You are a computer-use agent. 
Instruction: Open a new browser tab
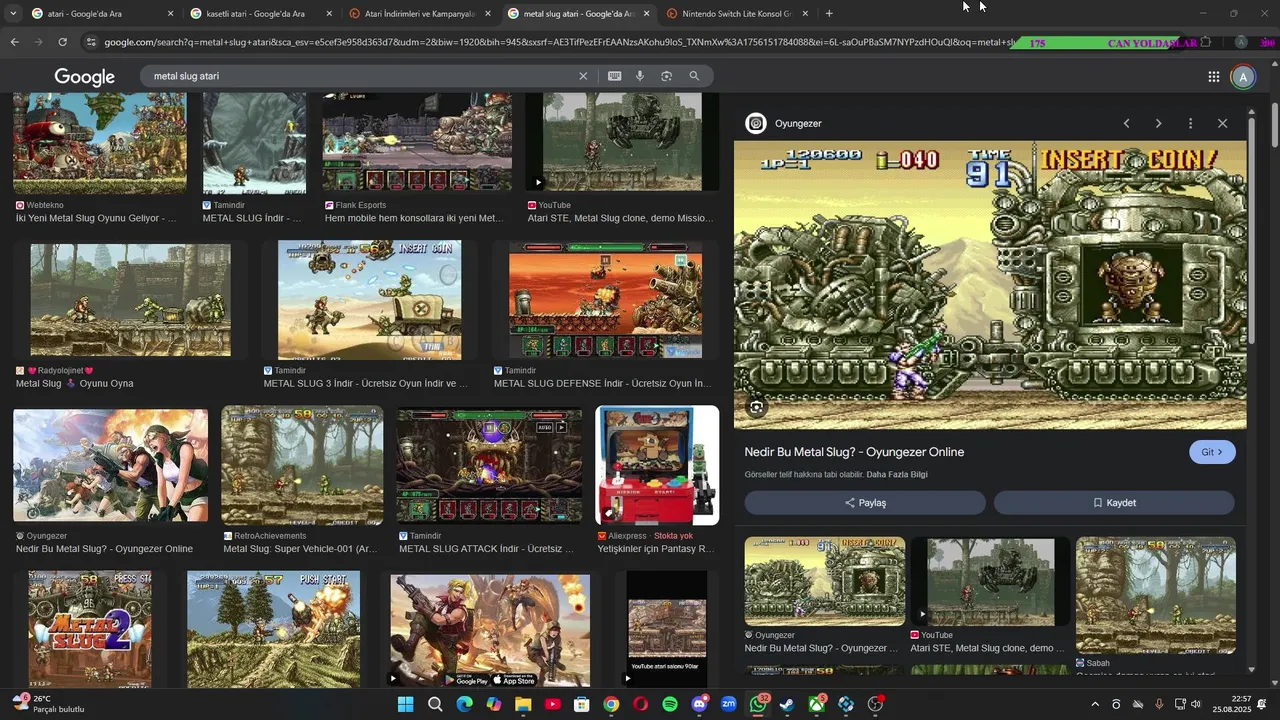829,13
